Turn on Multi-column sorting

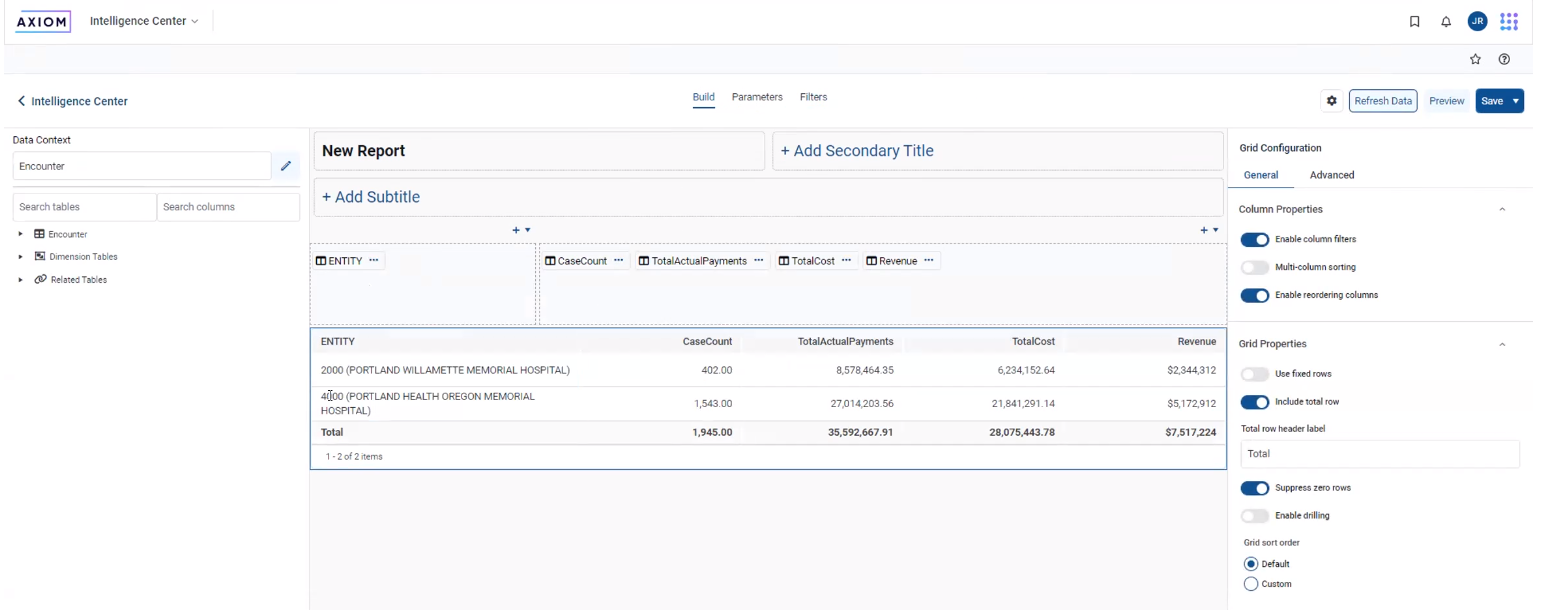1254,268
